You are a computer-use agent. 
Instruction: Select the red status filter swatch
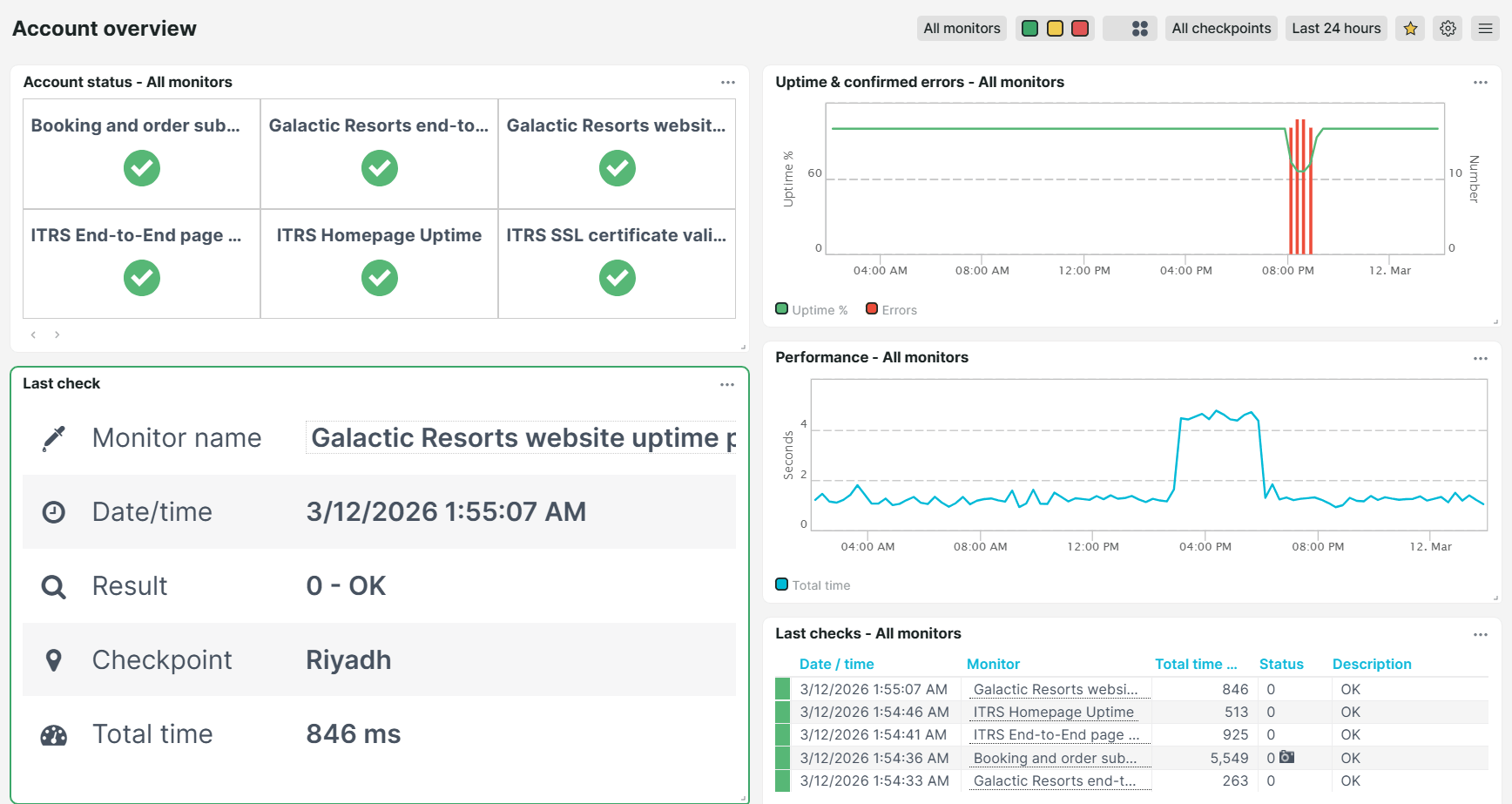tap(1080, 28)
